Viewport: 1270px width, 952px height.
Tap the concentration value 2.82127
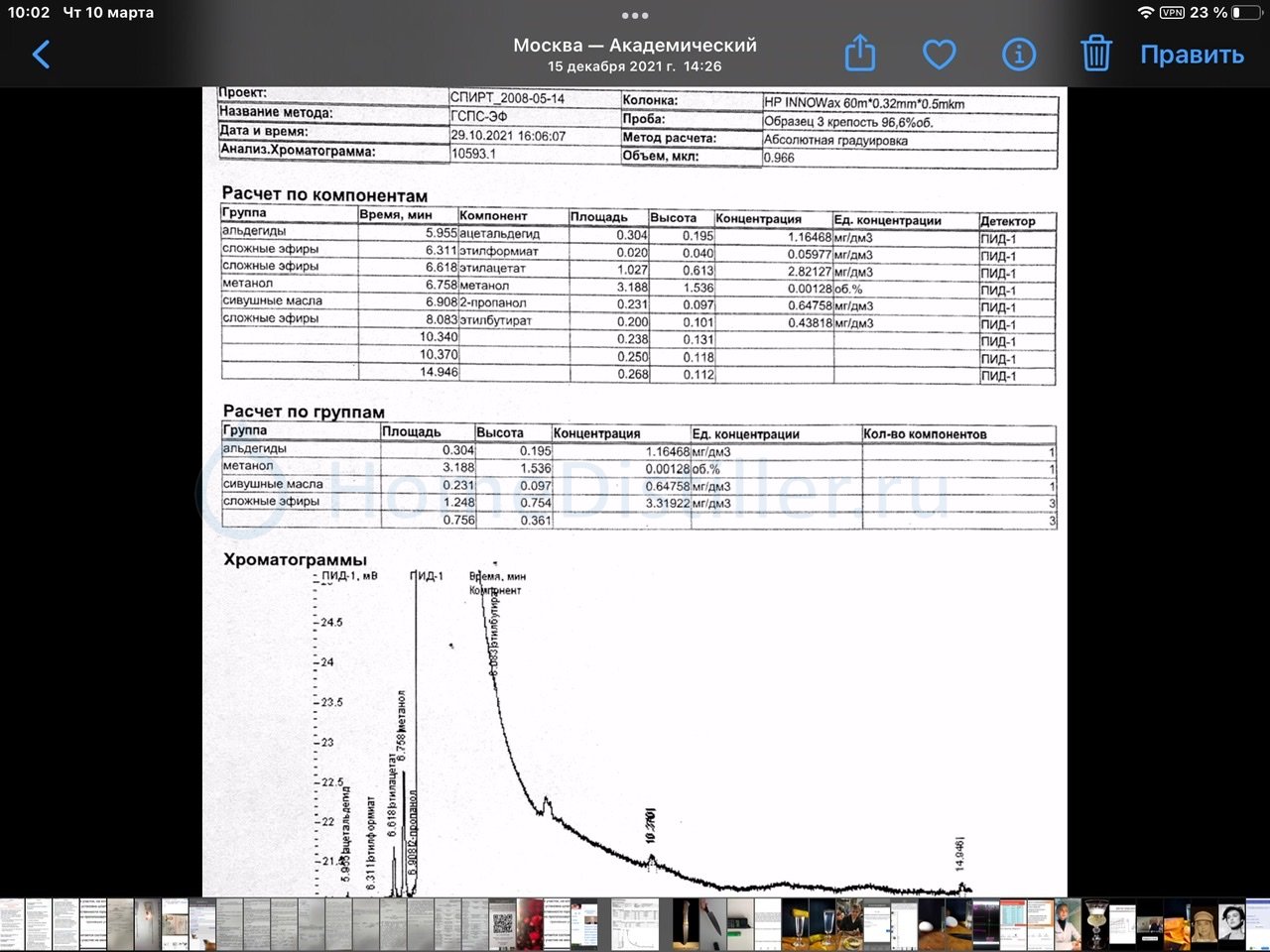(810, 272)
